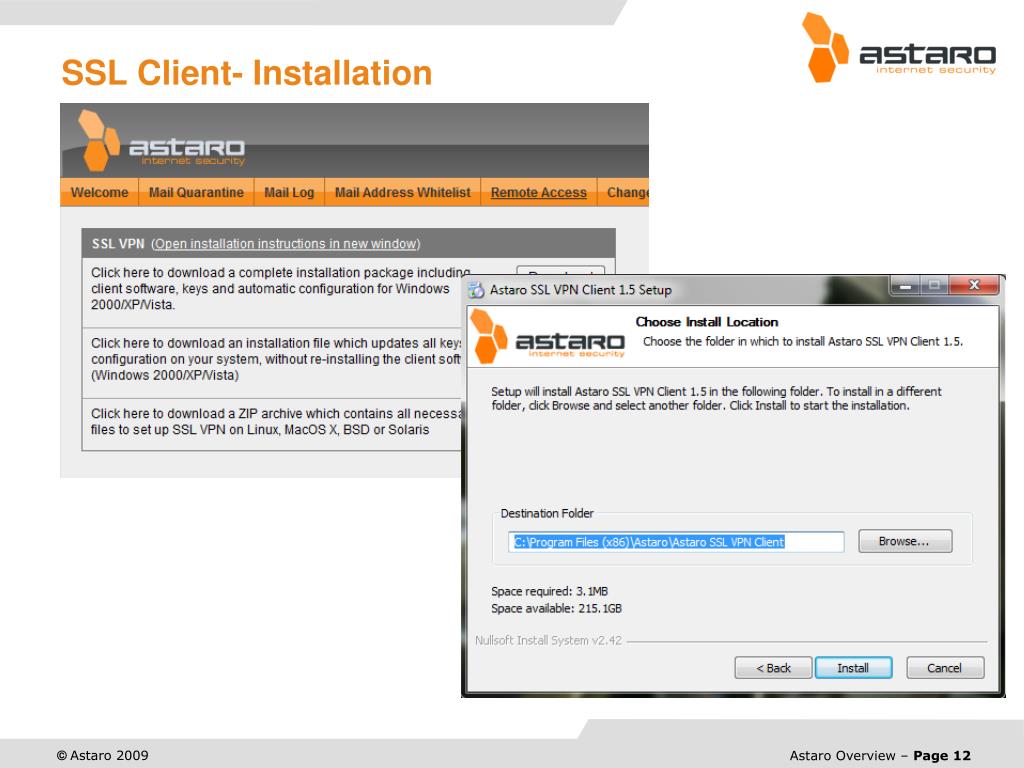Image resolution: width=1024 pixels, height=768 pixels.
Task: Select the Mail Address Whitelist tab
Action: [402, 193]
